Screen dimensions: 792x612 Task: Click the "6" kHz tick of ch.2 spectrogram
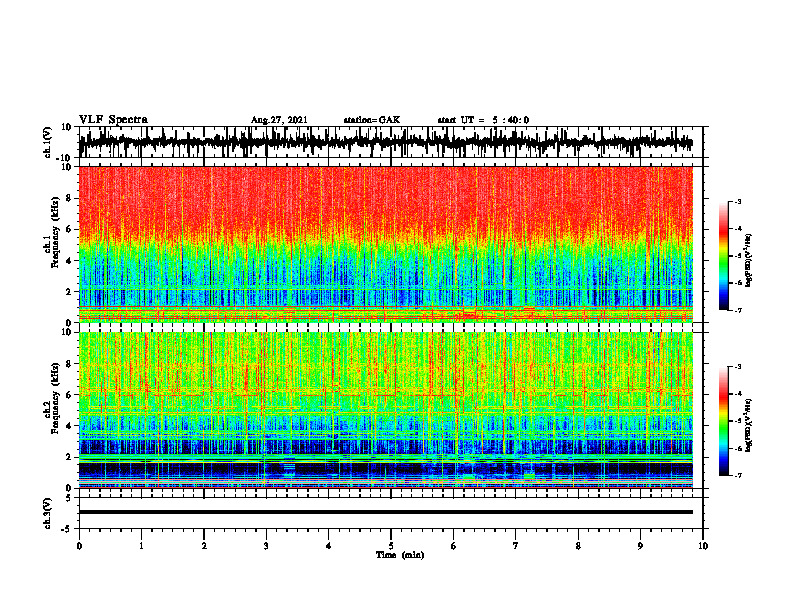(x=69, y=395)
